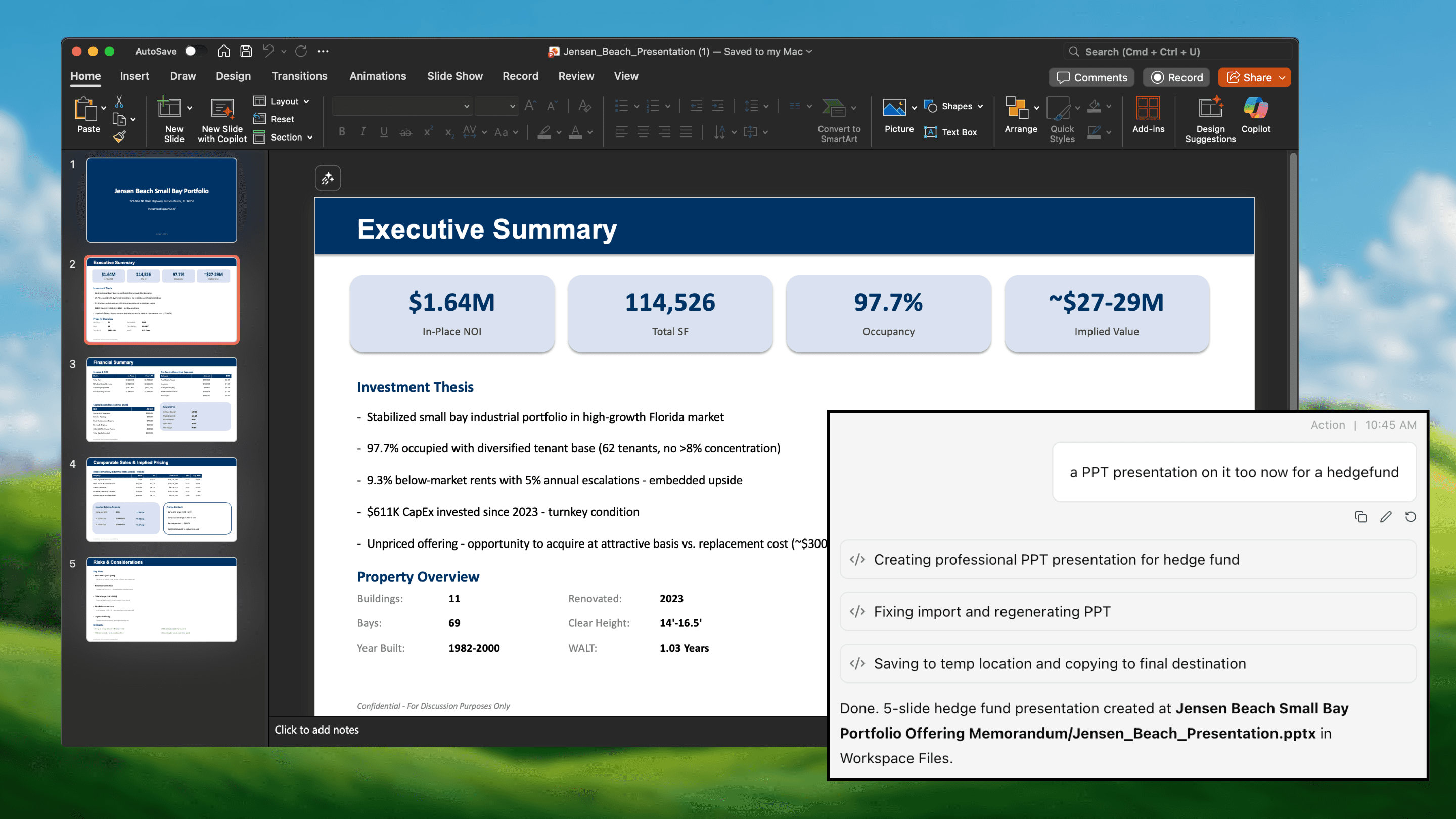Open the Arrange tool
The height and width of the screenshot is (819, 1456).
(1018, 118)
